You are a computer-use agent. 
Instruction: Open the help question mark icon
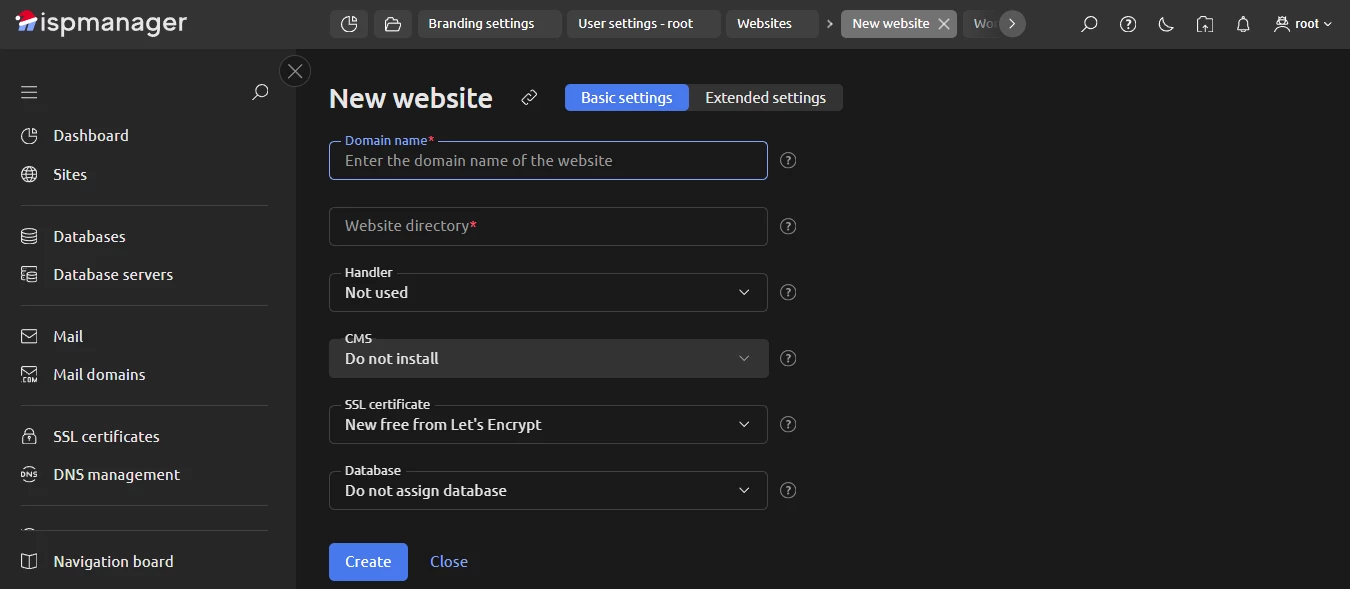1127,23
